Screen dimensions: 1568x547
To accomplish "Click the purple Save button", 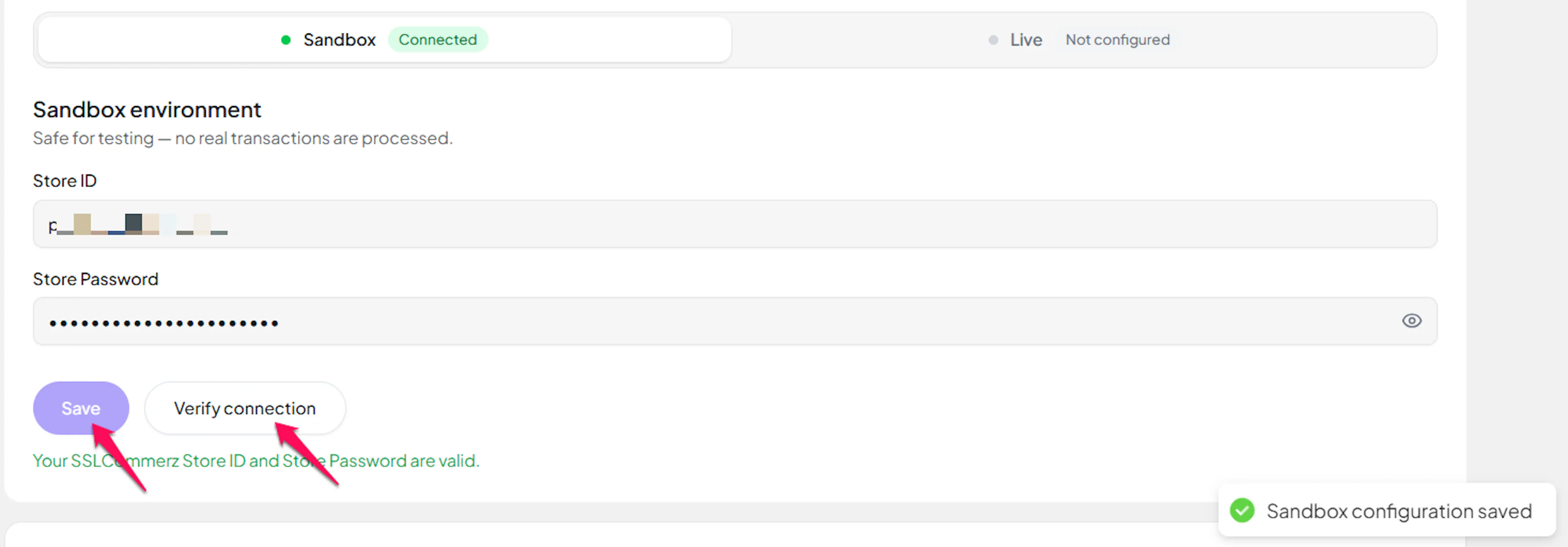I will [x=81, y=408].
